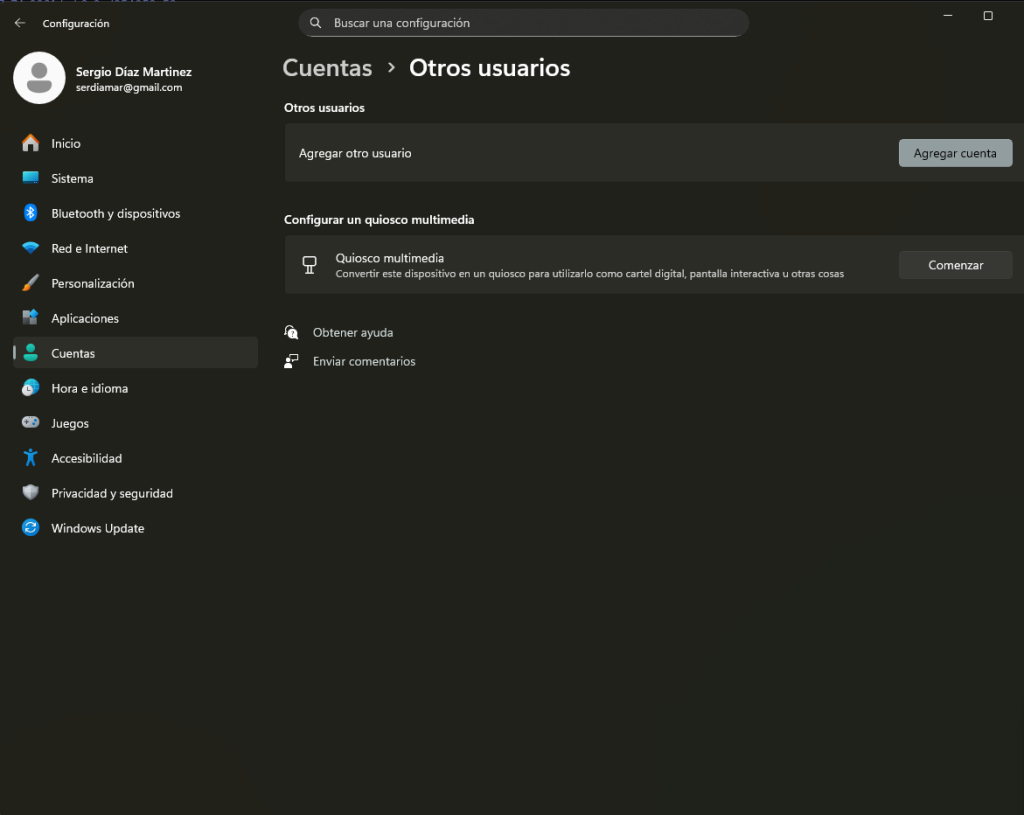The height and width of the screenshot is (815, 1024).
Task: Navigate to Cuentas in the breadcrumb
Action: (x=327, y=68)
